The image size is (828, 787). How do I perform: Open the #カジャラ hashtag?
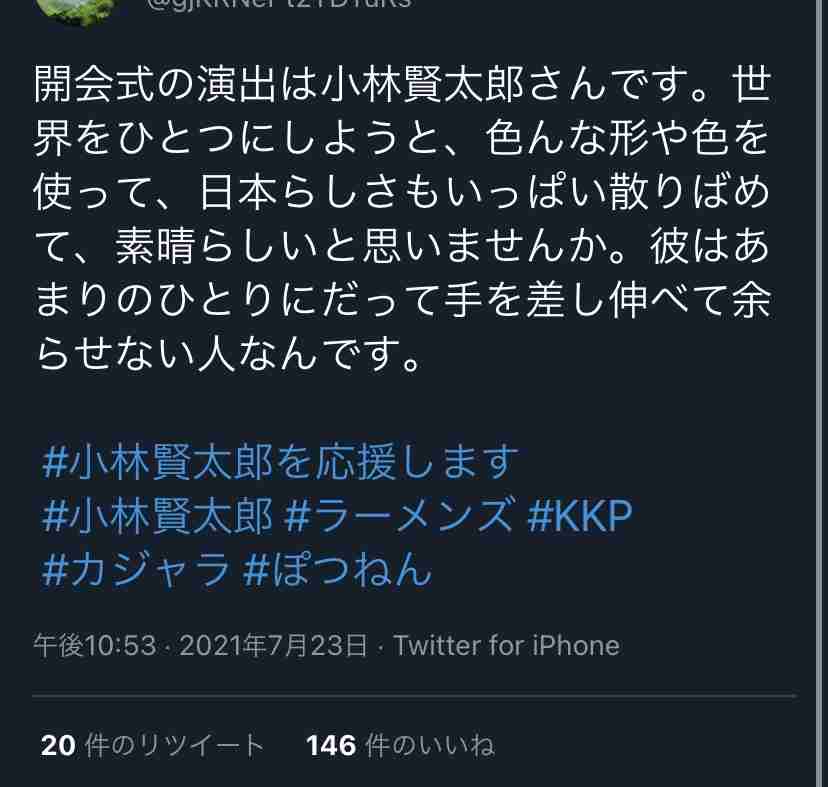coord(136,570)
